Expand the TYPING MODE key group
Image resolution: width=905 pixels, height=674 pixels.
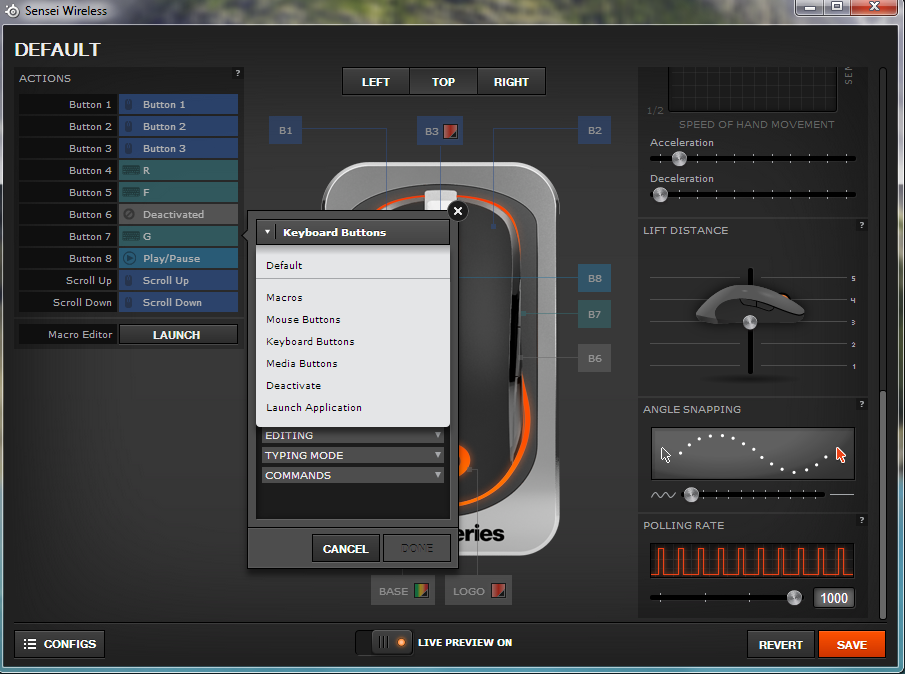(352, 456)
